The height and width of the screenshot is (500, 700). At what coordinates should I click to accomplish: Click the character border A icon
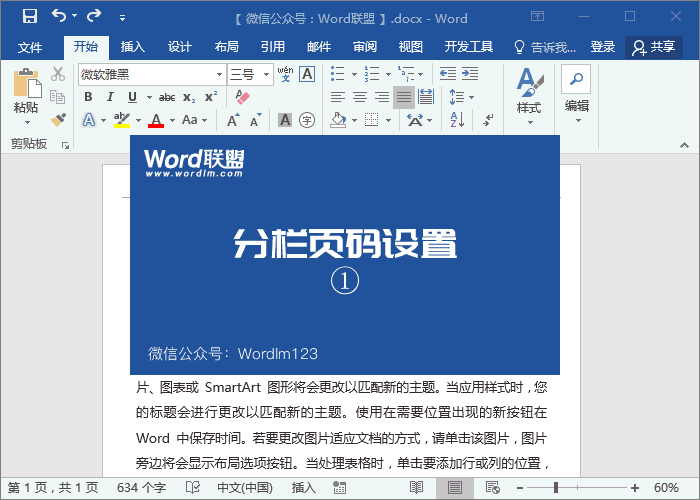point(307,74)
